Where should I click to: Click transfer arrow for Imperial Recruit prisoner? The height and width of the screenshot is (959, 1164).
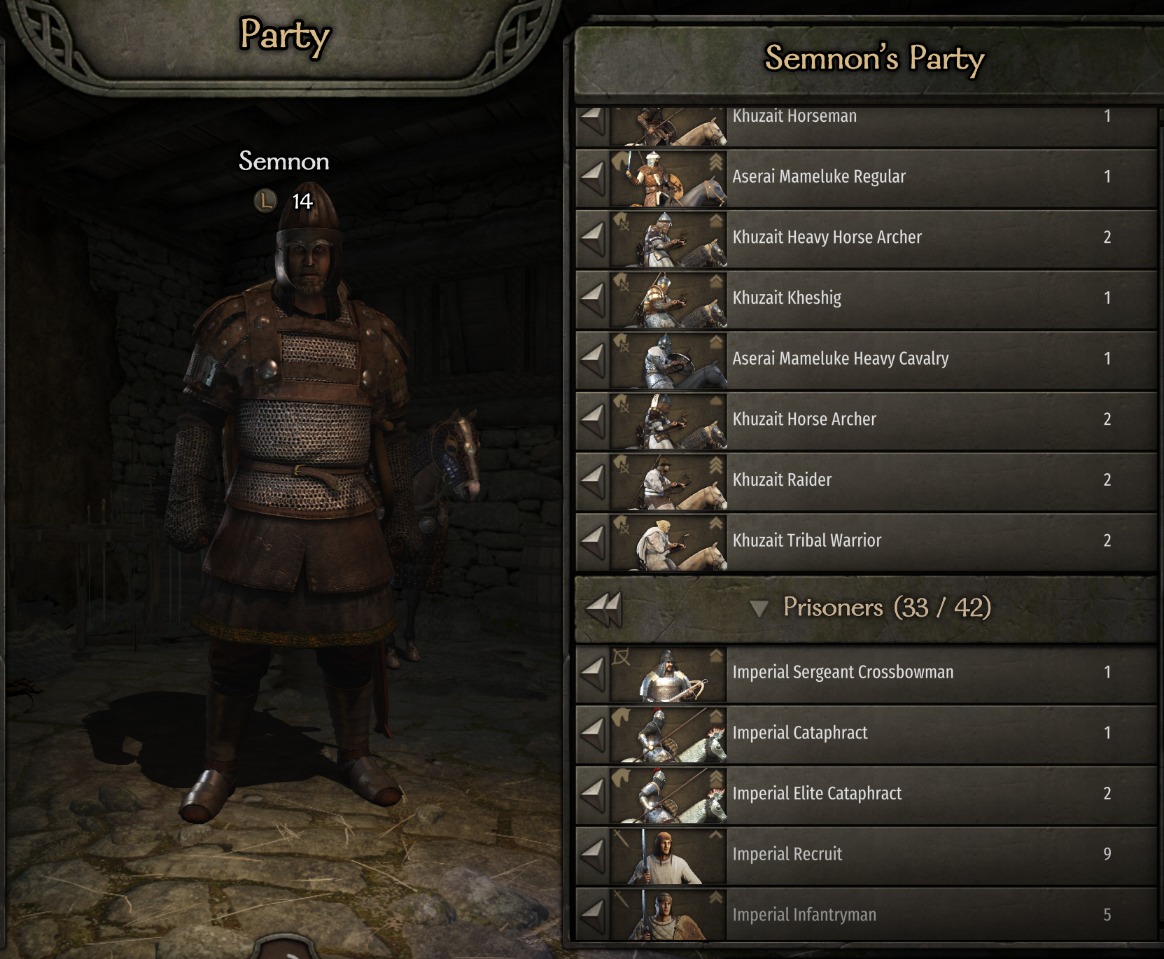click(592, 856)
